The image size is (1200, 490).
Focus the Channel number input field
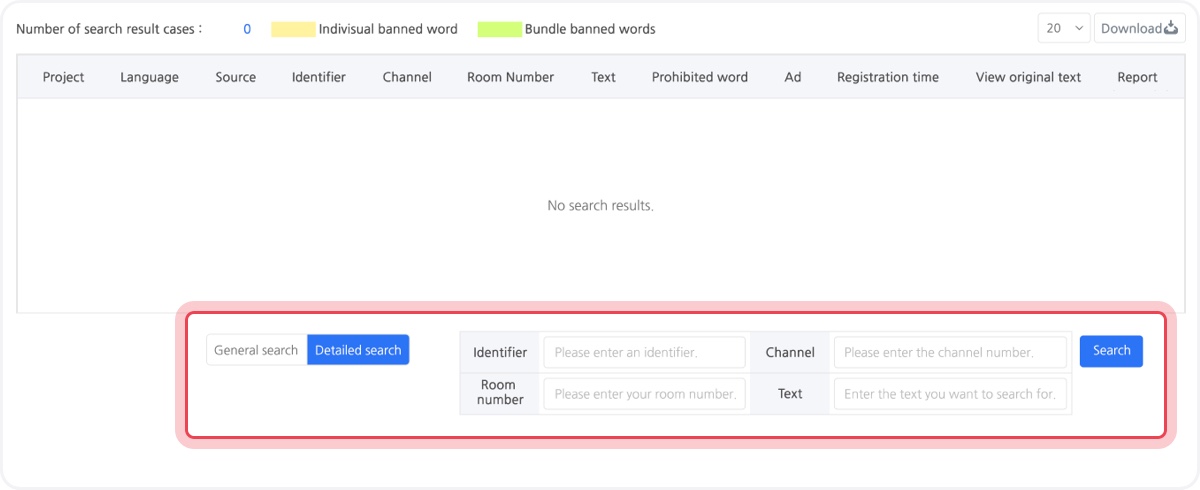pos(950,352)
